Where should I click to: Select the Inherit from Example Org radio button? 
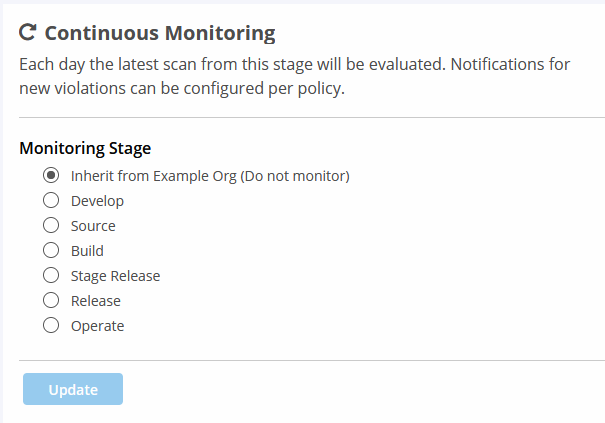[51, 175]
